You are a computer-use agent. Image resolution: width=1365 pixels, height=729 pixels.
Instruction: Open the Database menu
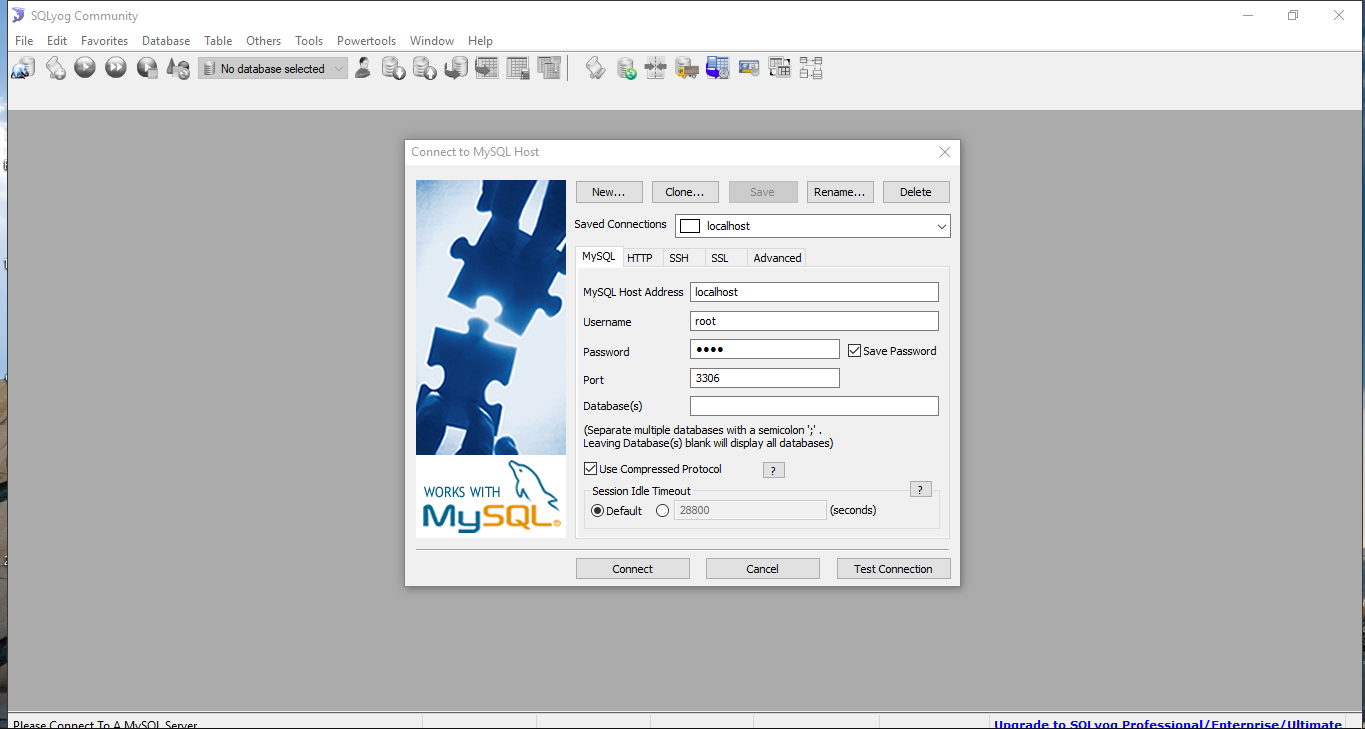point(166,41)
